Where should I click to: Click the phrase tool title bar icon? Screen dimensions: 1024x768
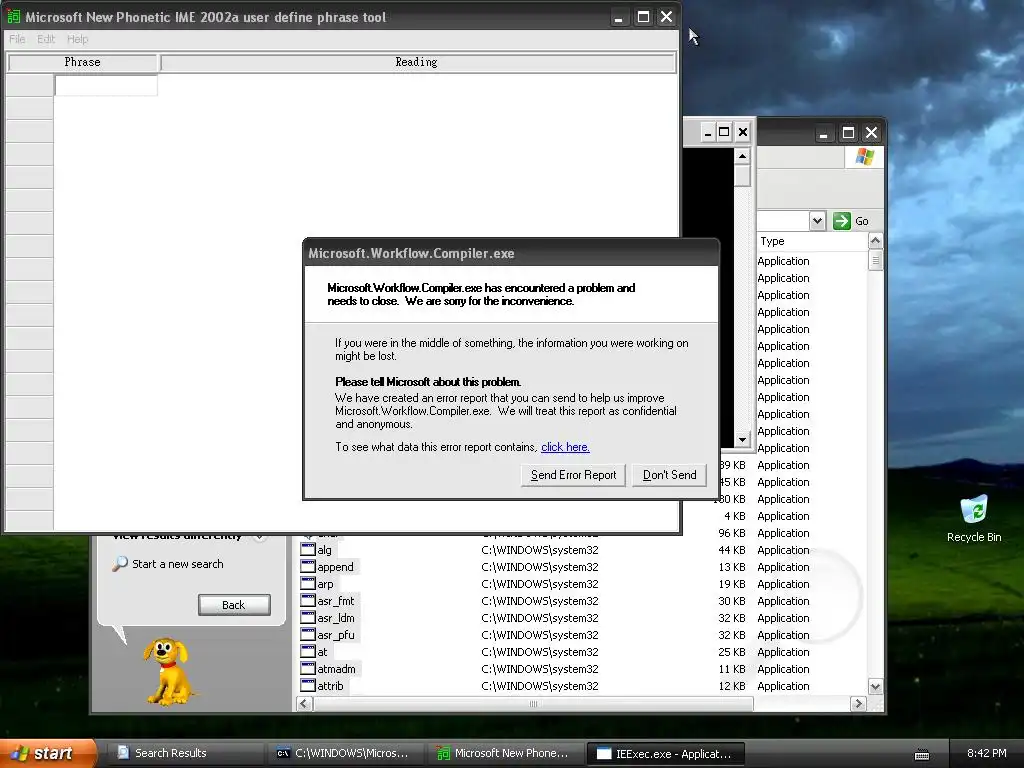click(13, 16)
